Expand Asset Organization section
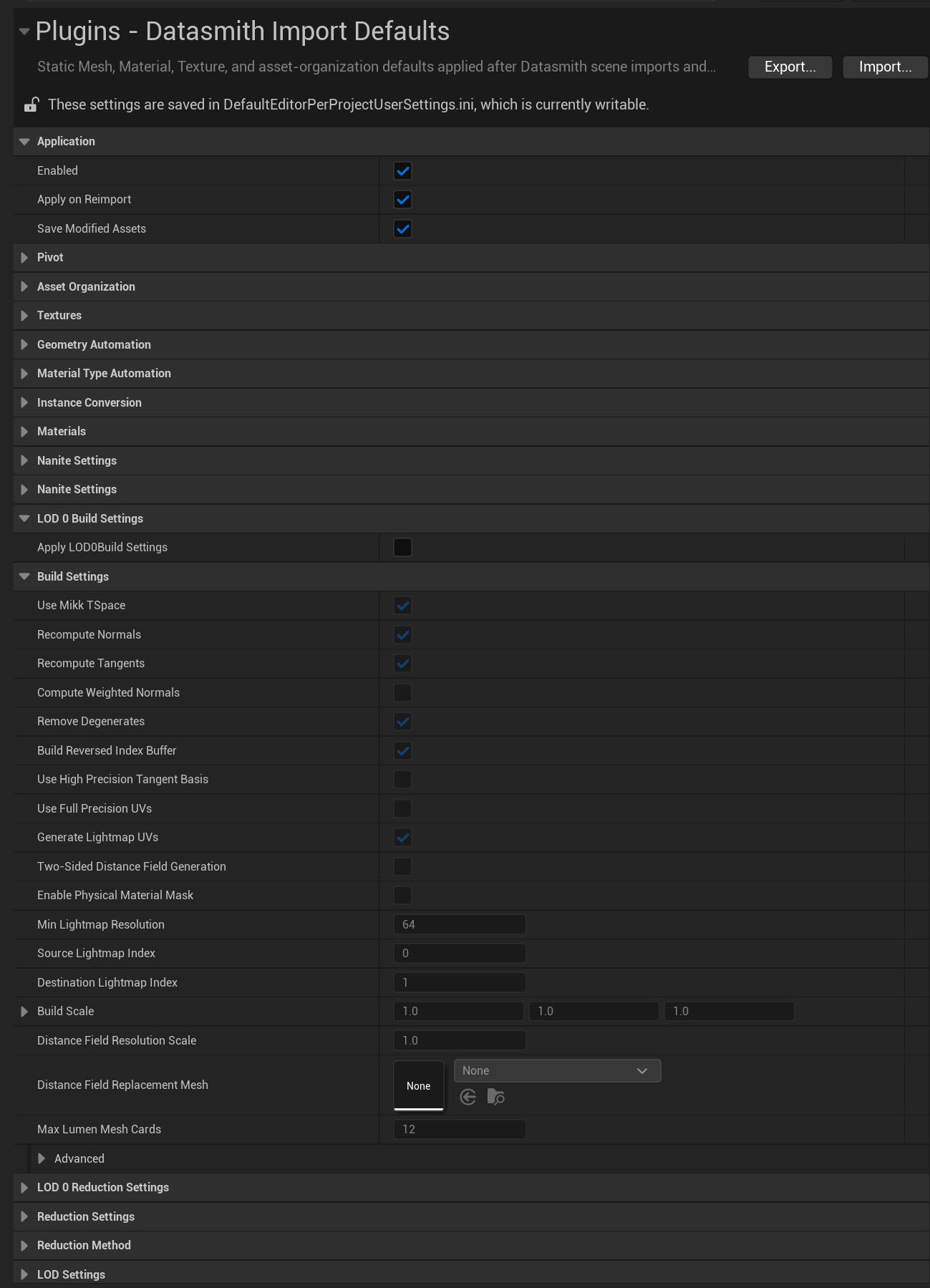Viewport: 930px width, 1288px height. 24,286
